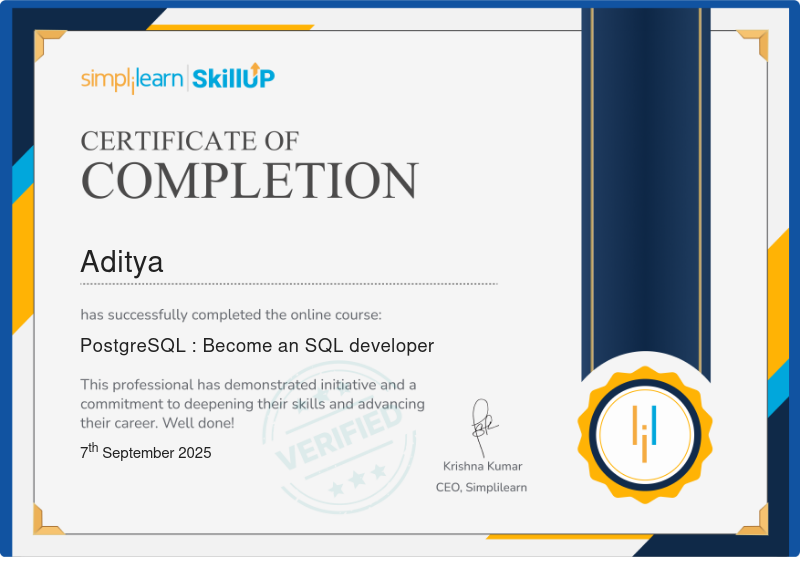Click the Krishna Kumar name

482,466
